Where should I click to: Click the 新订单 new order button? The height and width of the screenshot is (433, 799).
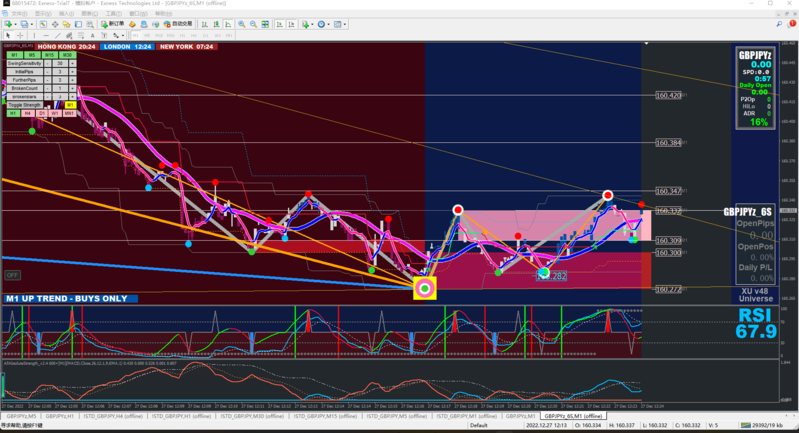coord(113,24)
